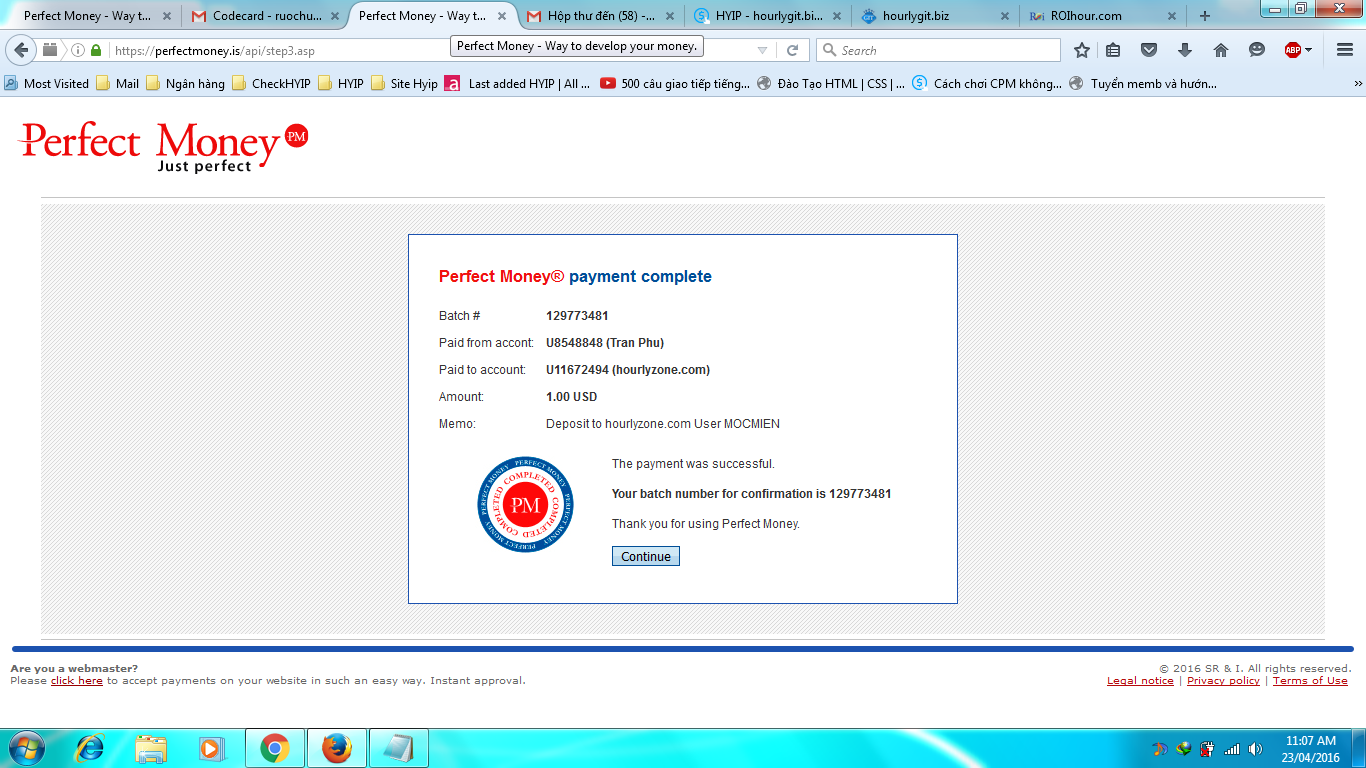Click the volume speaker tray icon
The width and height of the screenshot is (1366, 768).
point(1256,749)
